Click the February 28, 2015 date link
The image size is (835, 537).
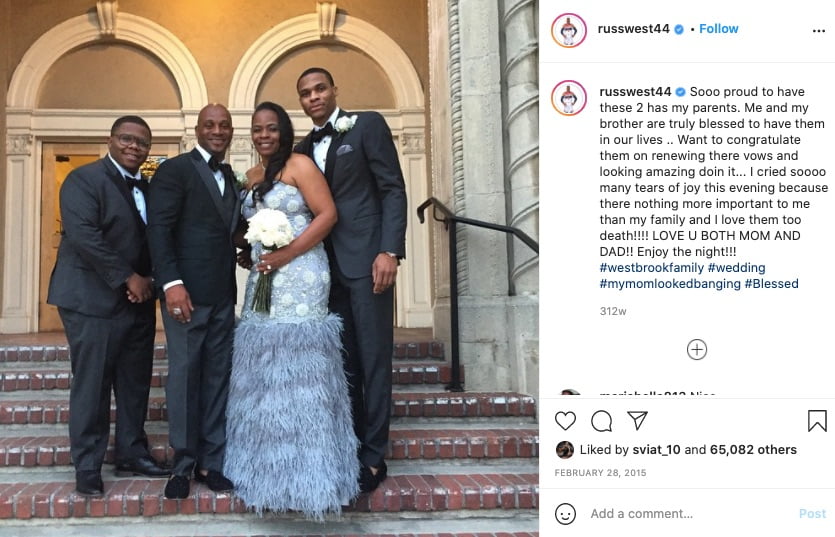point(600,473)
